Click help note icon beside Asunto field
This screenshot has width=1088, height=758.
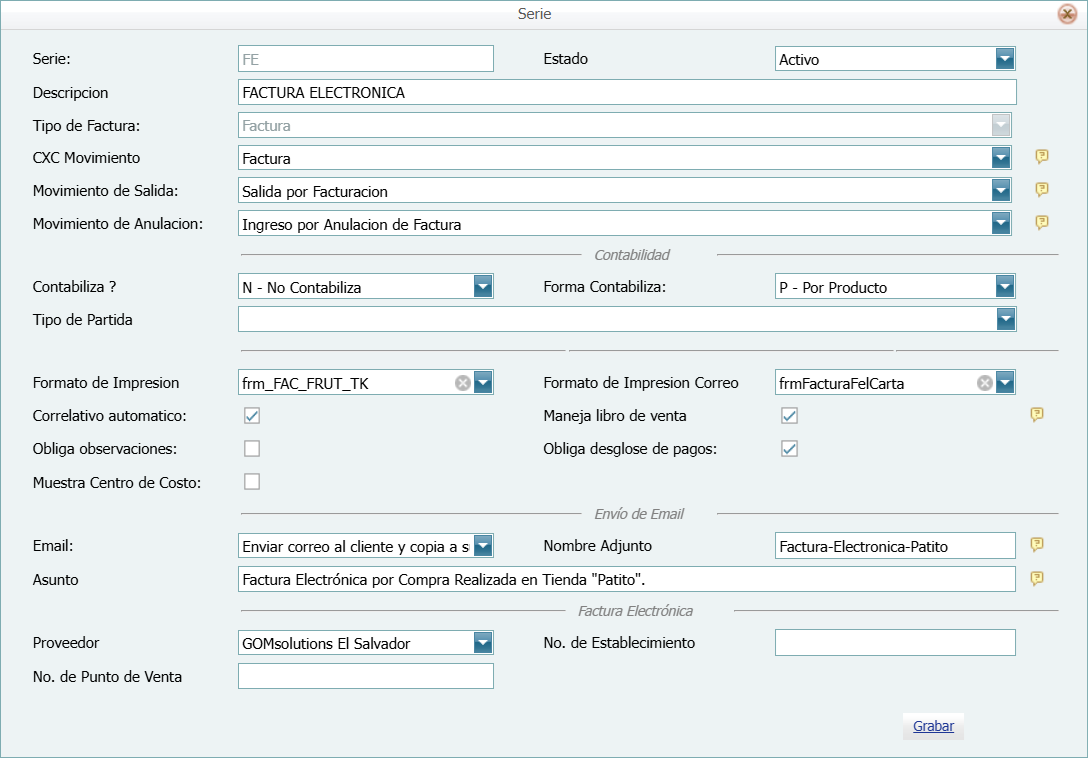(x=1037, y=579)
